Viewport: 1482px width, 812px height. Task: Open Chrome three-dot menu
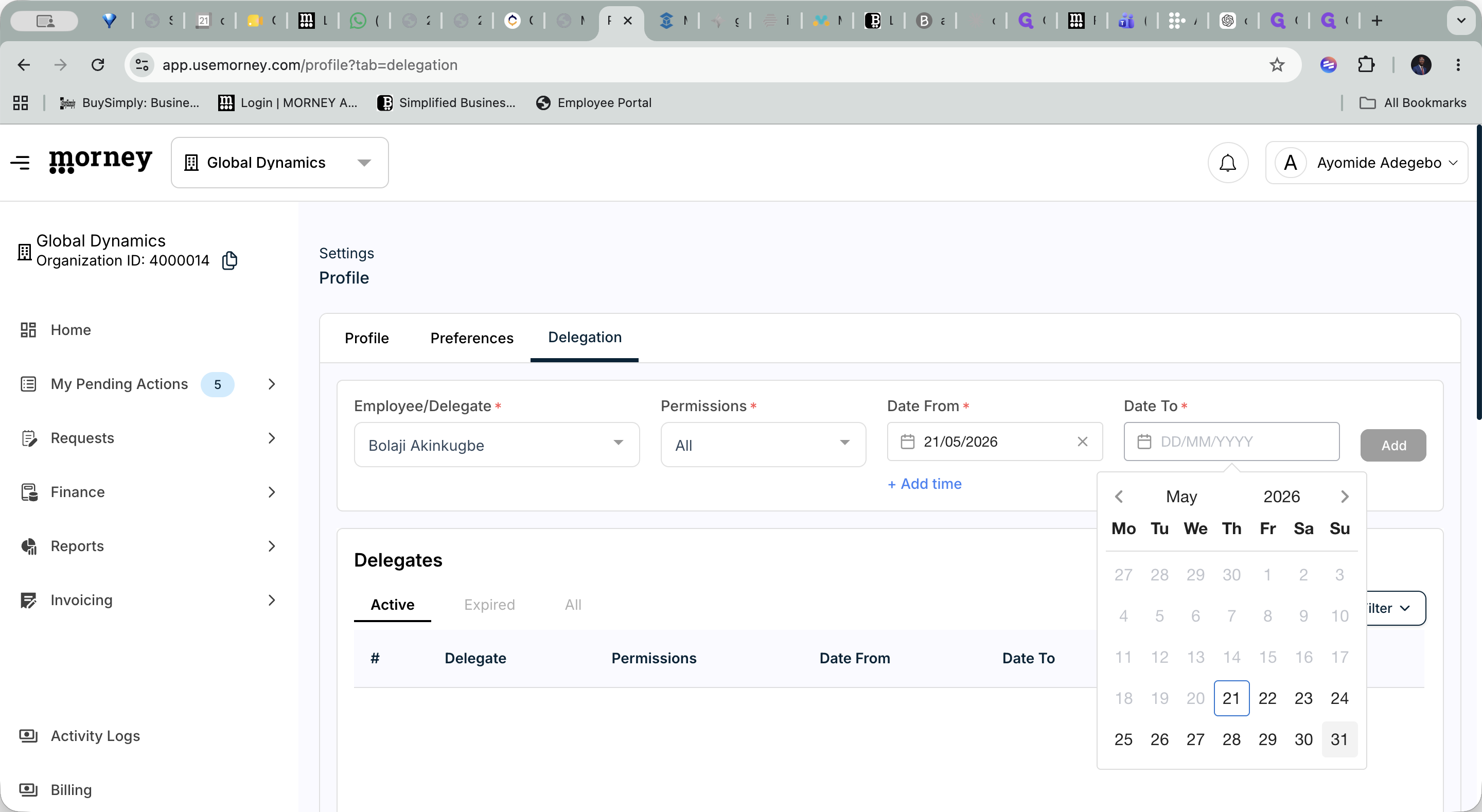(1458, 64)
